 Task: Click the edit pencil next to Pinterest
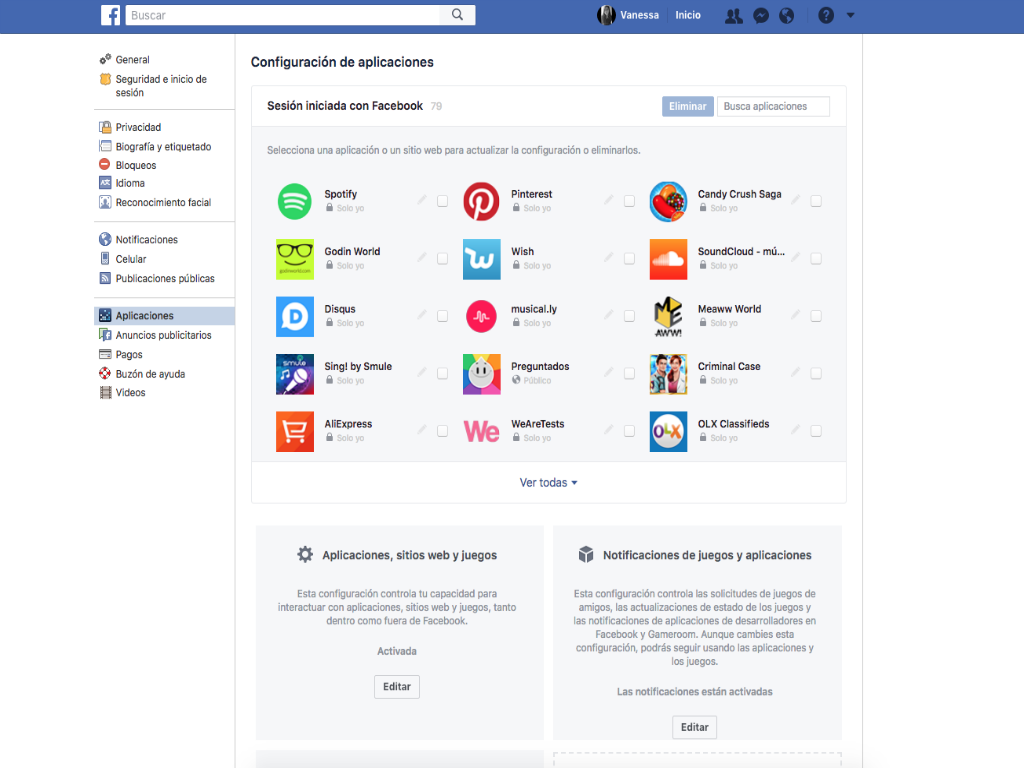point(609,201)
